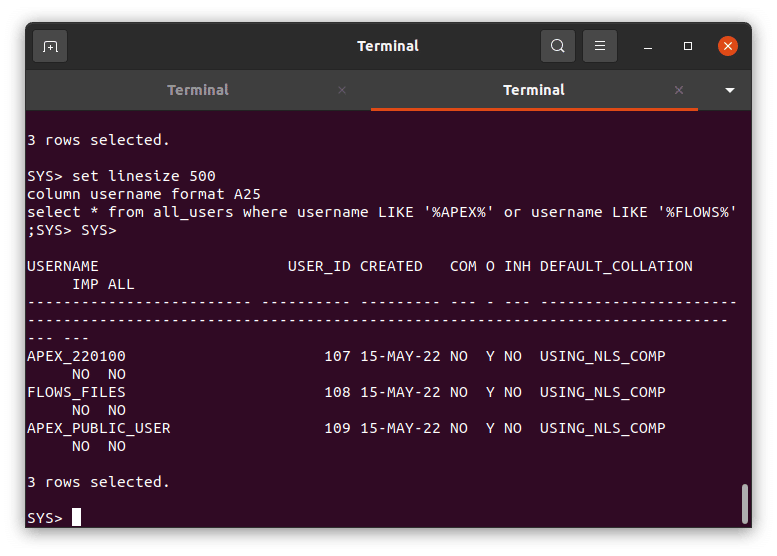
Task: Click the APEX_220100 username in results
Action: pyautogui.click(x=76, y=356)
